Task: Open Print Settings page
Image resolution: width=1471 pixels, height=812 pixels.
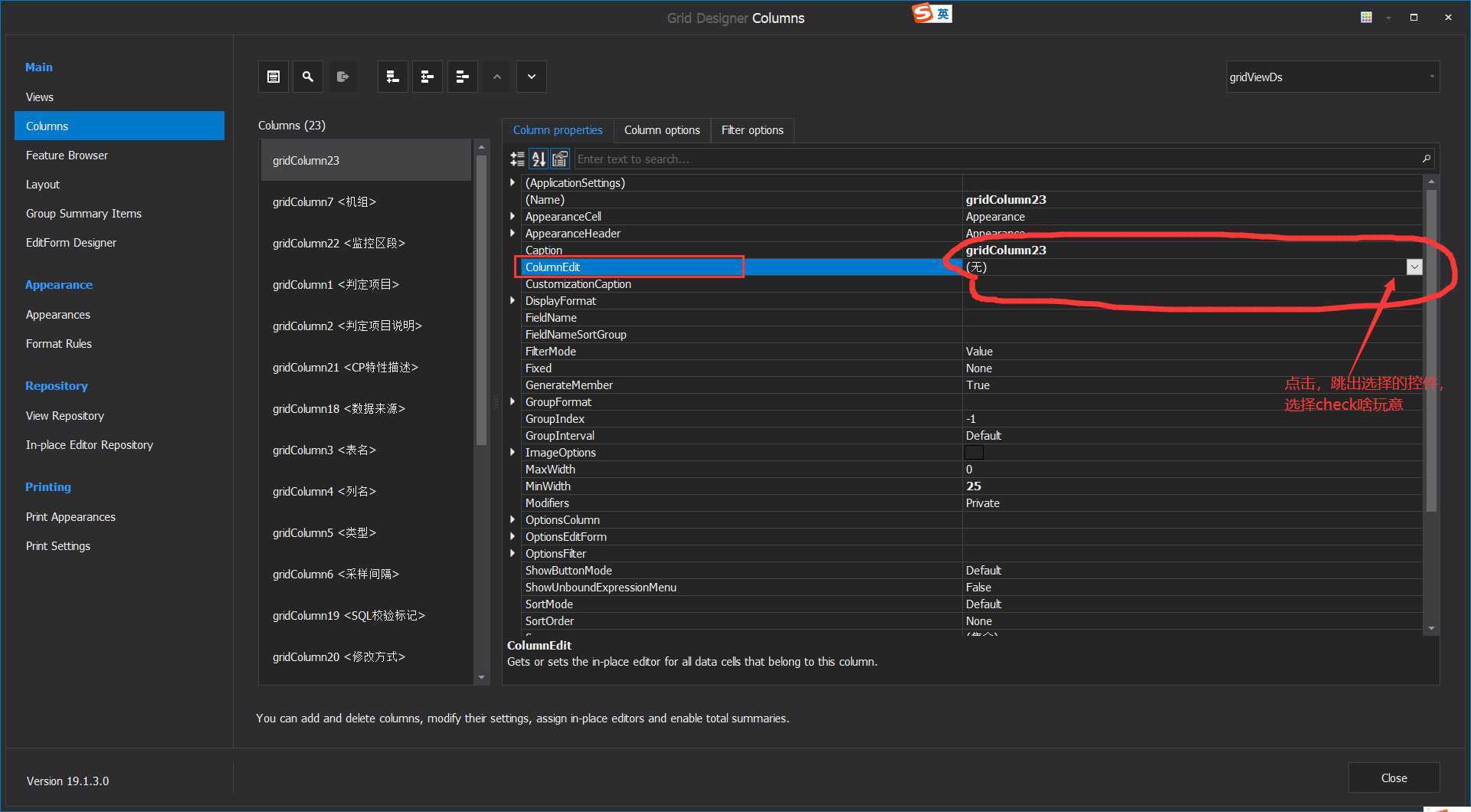Action: pos(119,545)
